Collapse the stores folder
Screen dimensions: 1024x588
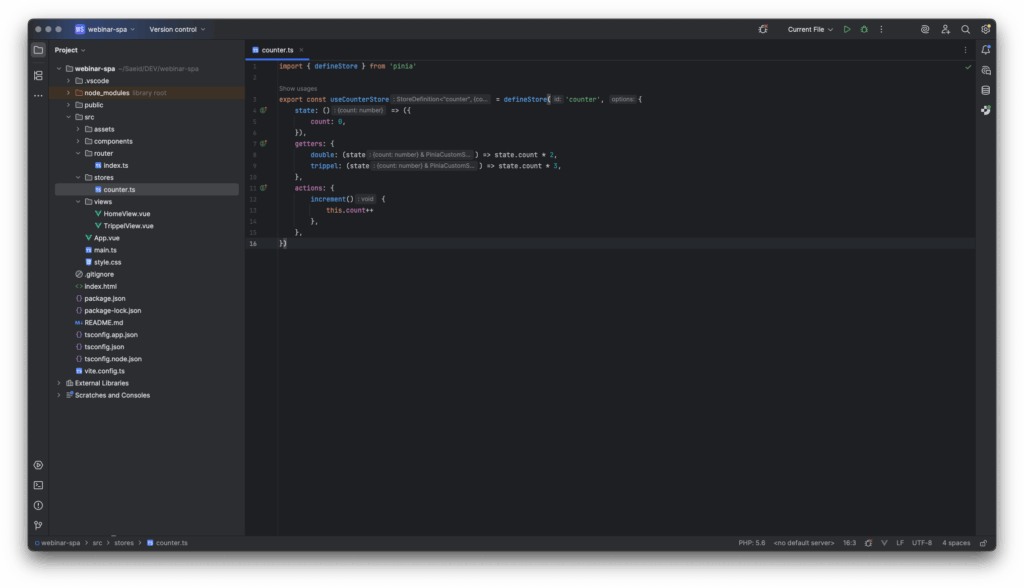[78, 177]
